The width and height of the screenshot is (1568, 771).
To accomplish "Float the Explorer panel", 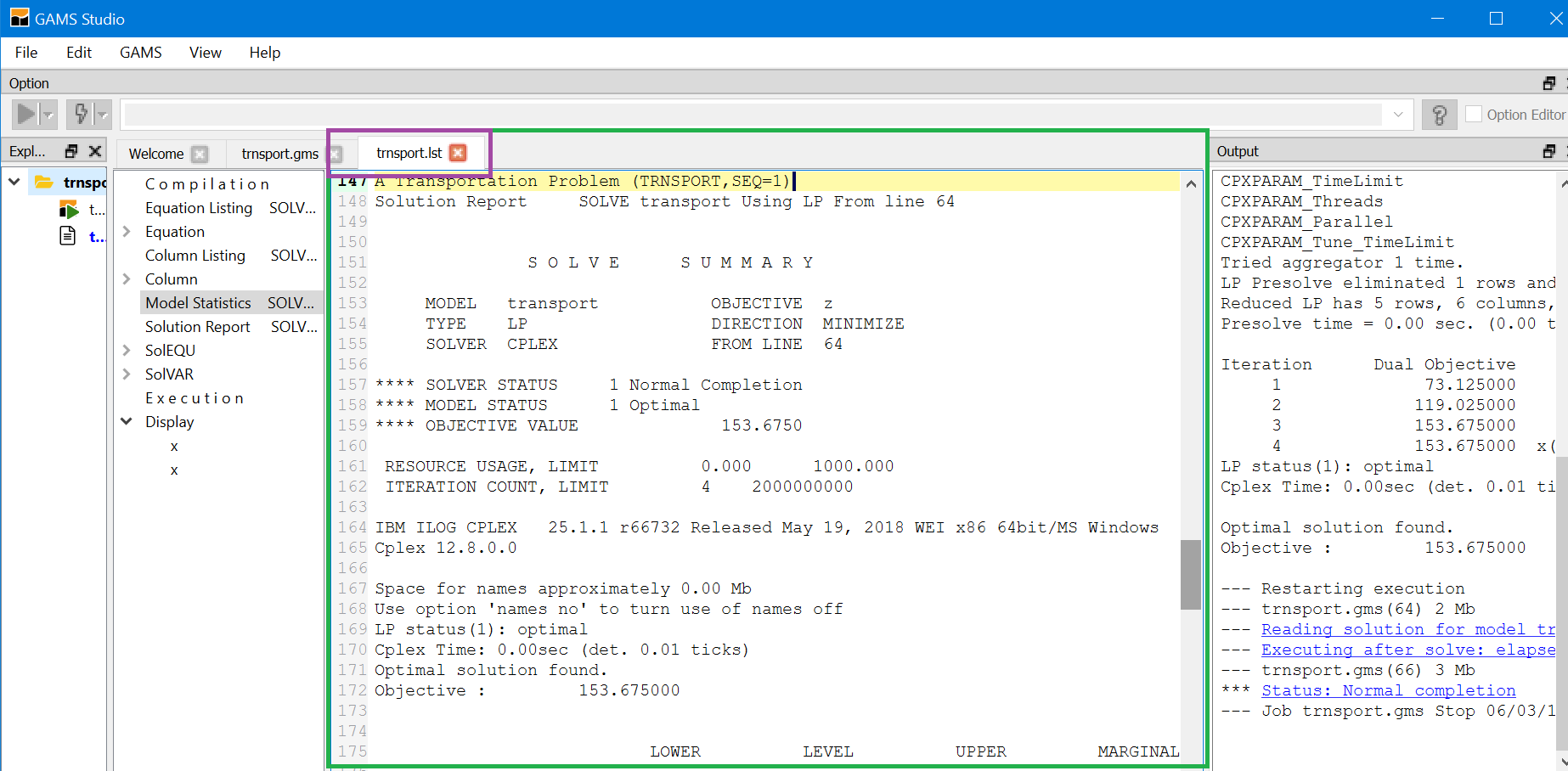I will tap(71, 151).
